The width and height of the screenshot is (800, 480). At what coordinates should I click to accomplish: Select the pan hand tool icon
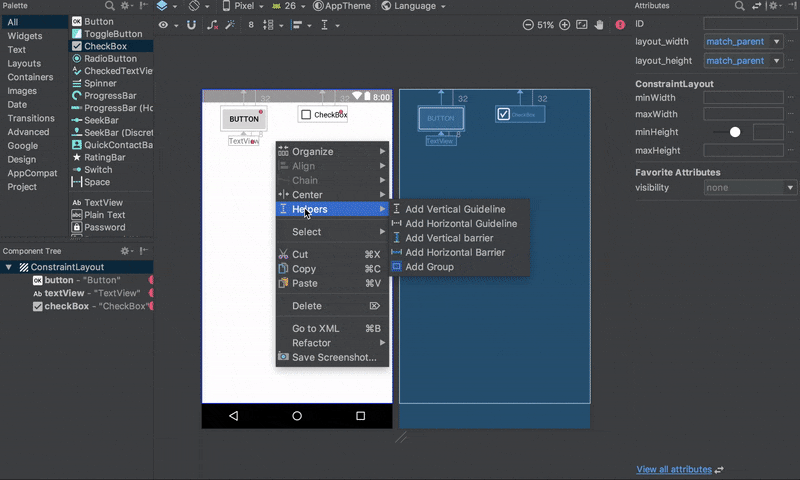coord(599,24)
